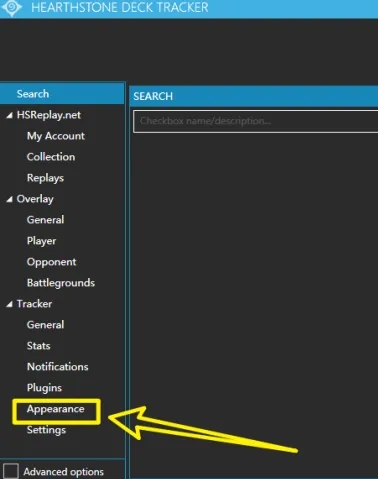
Task: Open the Appearance settings page
Action: tap(55, 409)
